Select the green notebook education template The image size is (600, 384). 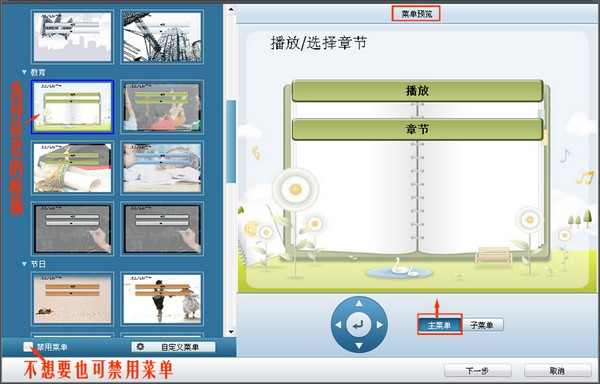[72, 107]
